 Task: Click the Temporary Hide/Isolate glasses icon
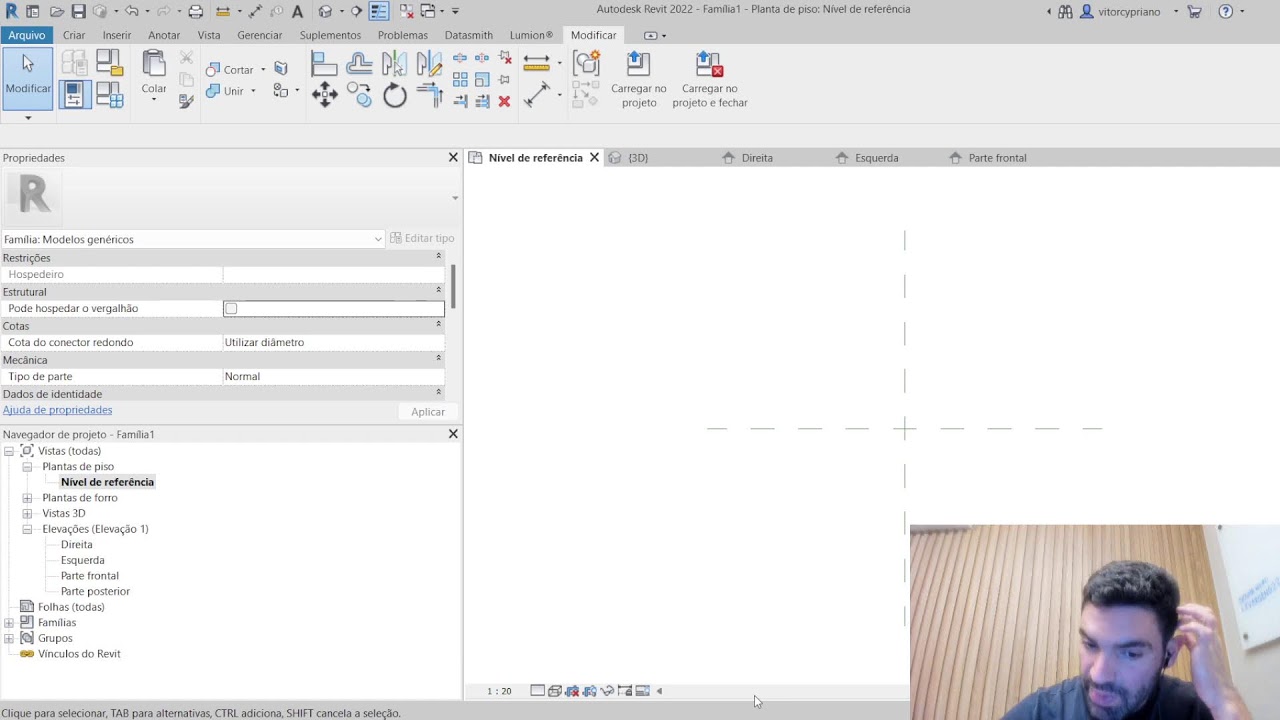point(607,691)
